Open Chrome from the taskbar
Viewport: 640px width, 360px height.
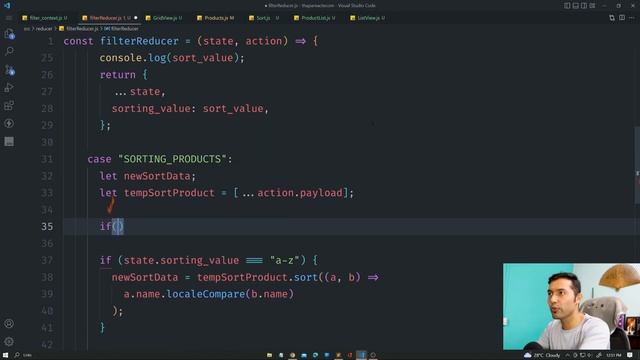292,355
